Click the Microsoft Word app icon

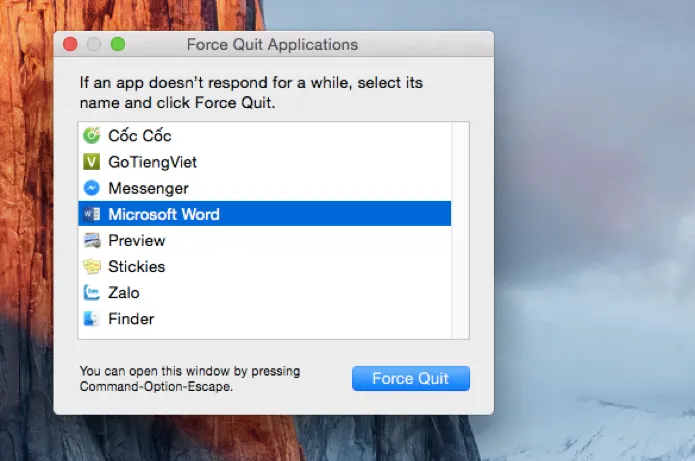pos(92,214)
